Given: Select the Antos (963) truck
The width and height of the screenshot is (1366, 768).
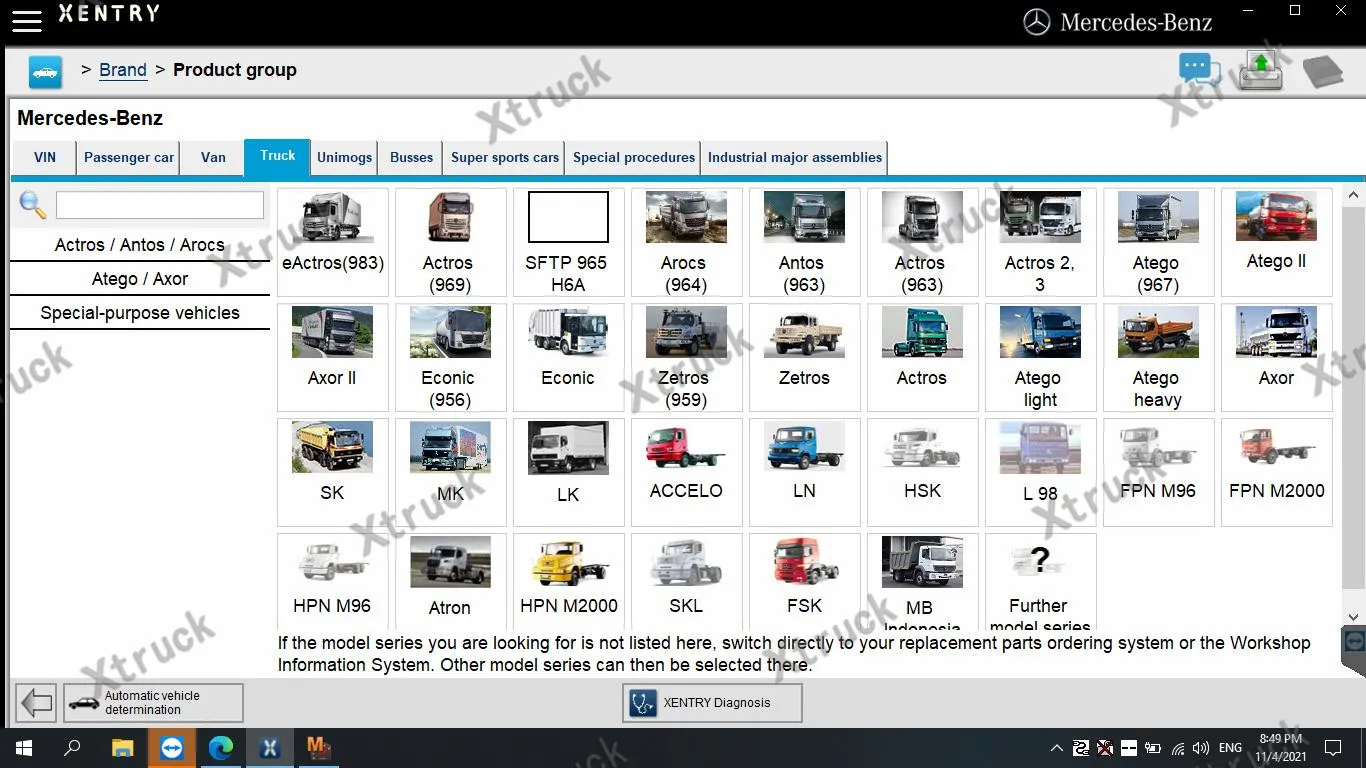Looking at the screenshot, I should [x=805, y=242].
